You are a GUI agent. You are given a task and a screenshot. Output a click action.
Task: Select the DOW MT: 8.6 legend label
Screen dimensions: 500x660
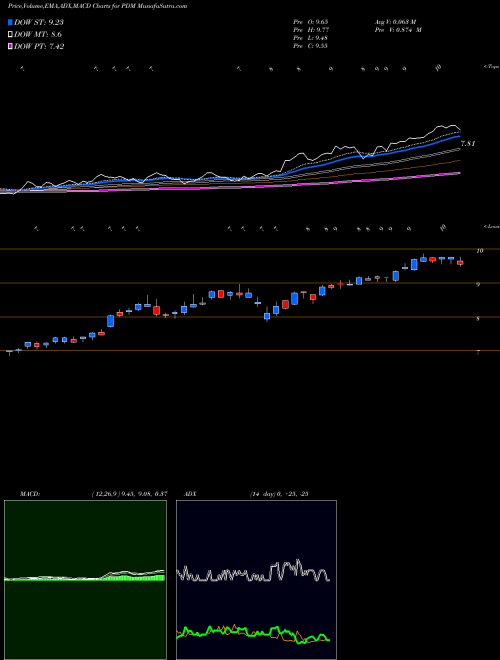(38, 35)
